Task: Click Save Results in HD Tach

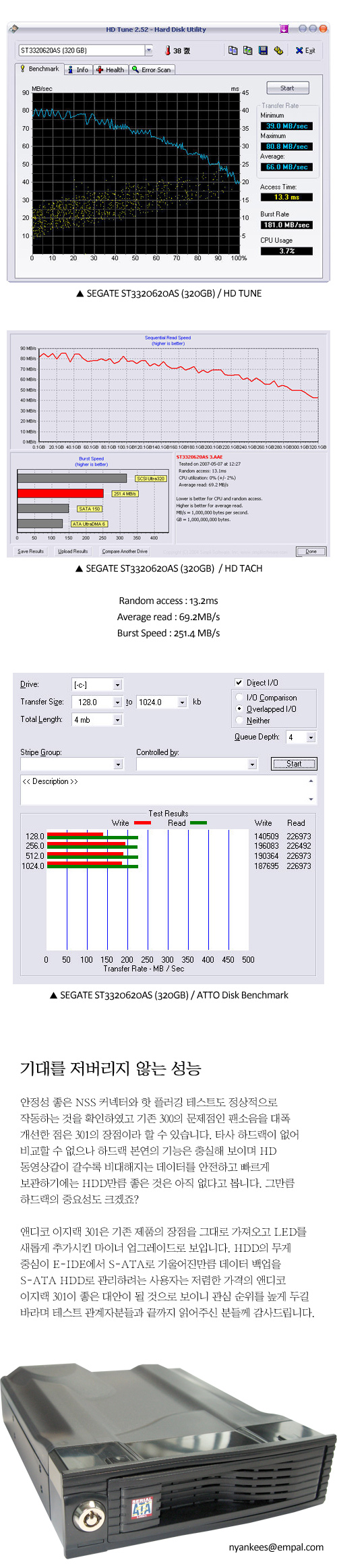Action: pos(30,551)
